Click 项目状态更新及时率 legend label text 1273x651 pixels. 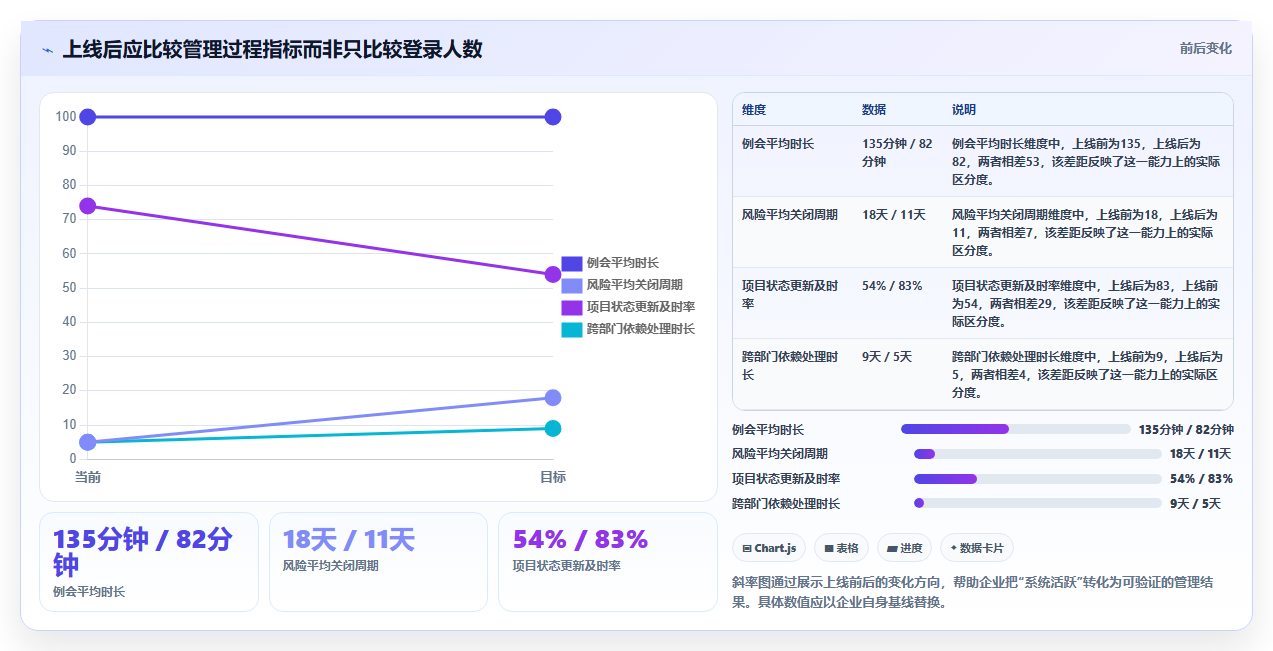(x=641, y=307)
